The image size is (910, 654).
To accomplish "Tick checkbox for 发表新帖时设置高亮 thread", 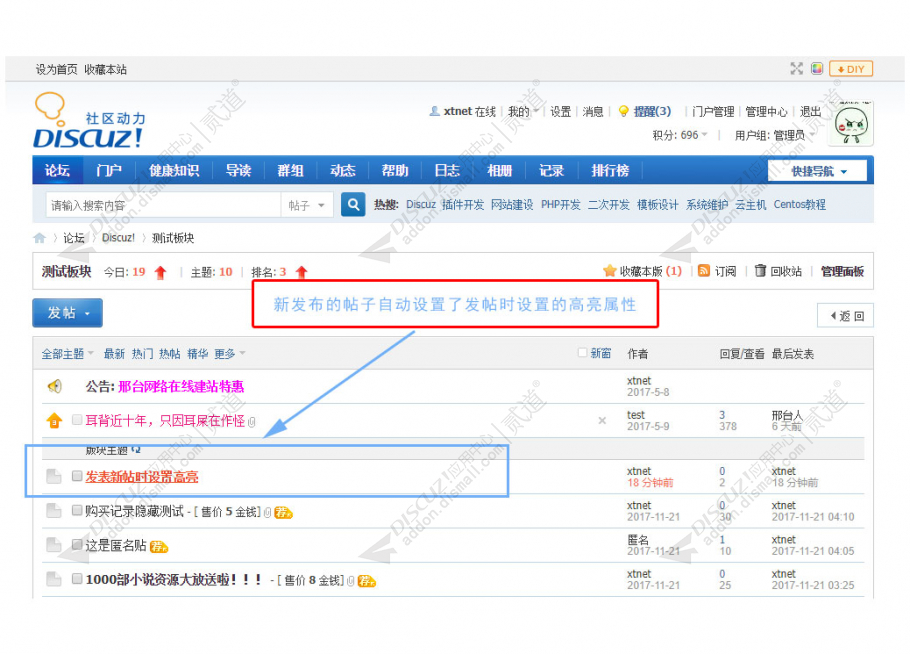I will (77, 476).
